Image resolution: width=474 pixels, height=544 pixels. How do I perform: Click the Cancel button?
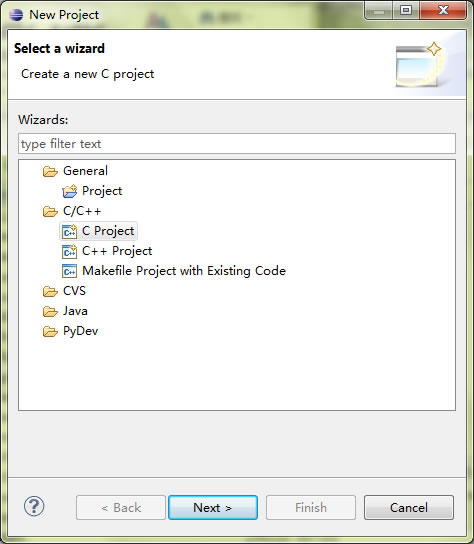point(409,508)
